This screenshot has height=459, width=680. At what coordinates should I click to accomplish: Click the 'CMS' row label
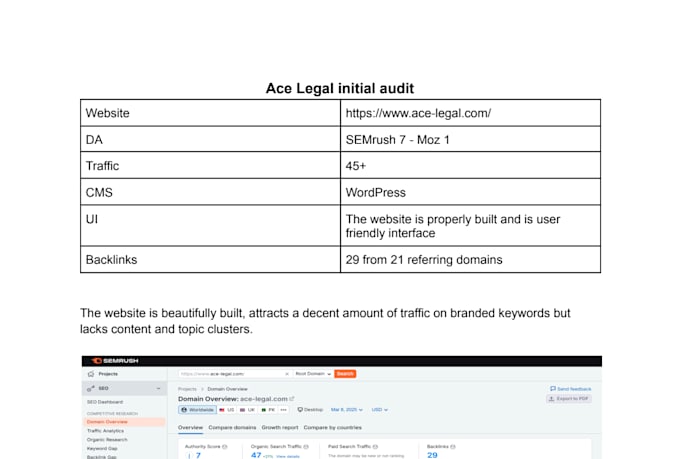pos(99,192)
